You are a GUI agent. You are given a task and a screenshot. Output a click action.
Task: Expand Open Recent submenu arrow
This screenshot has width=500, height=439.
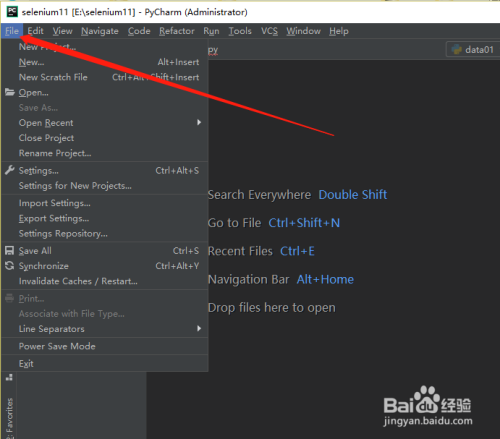[199, 122]
